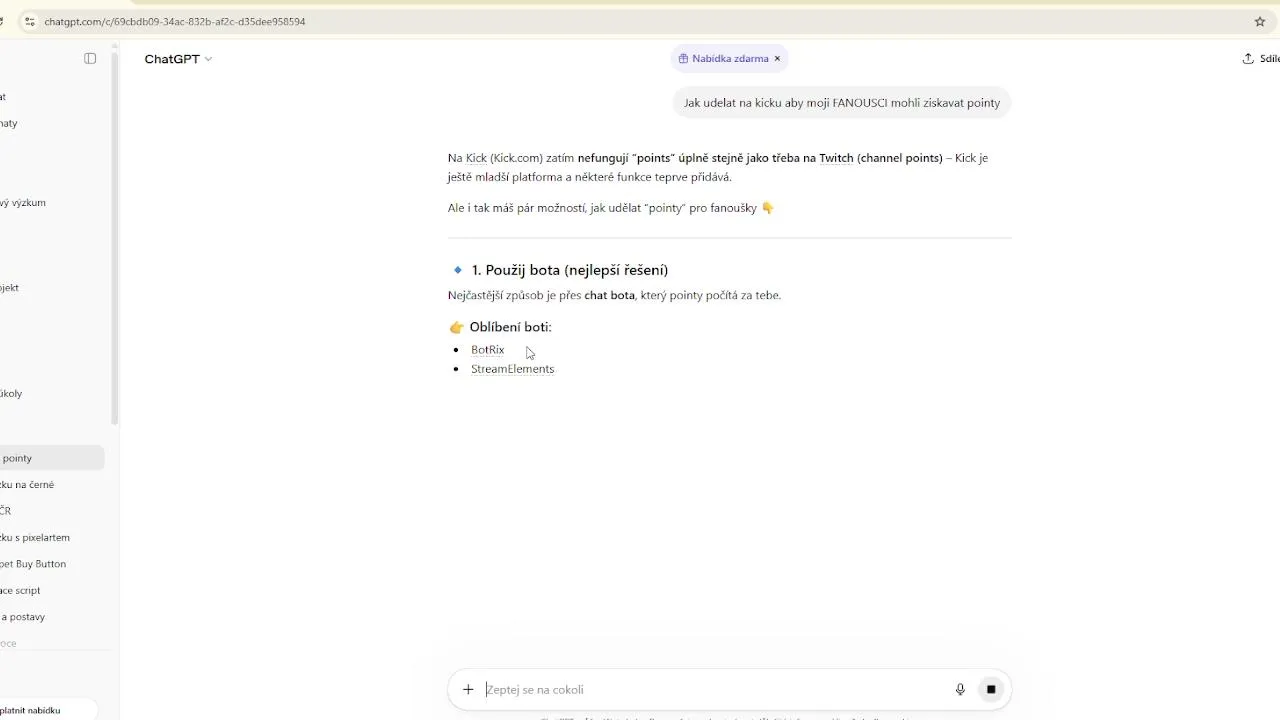Open the Twitch link in the answer
This screenshot has height=720, width=1280.
coord(836,158)
